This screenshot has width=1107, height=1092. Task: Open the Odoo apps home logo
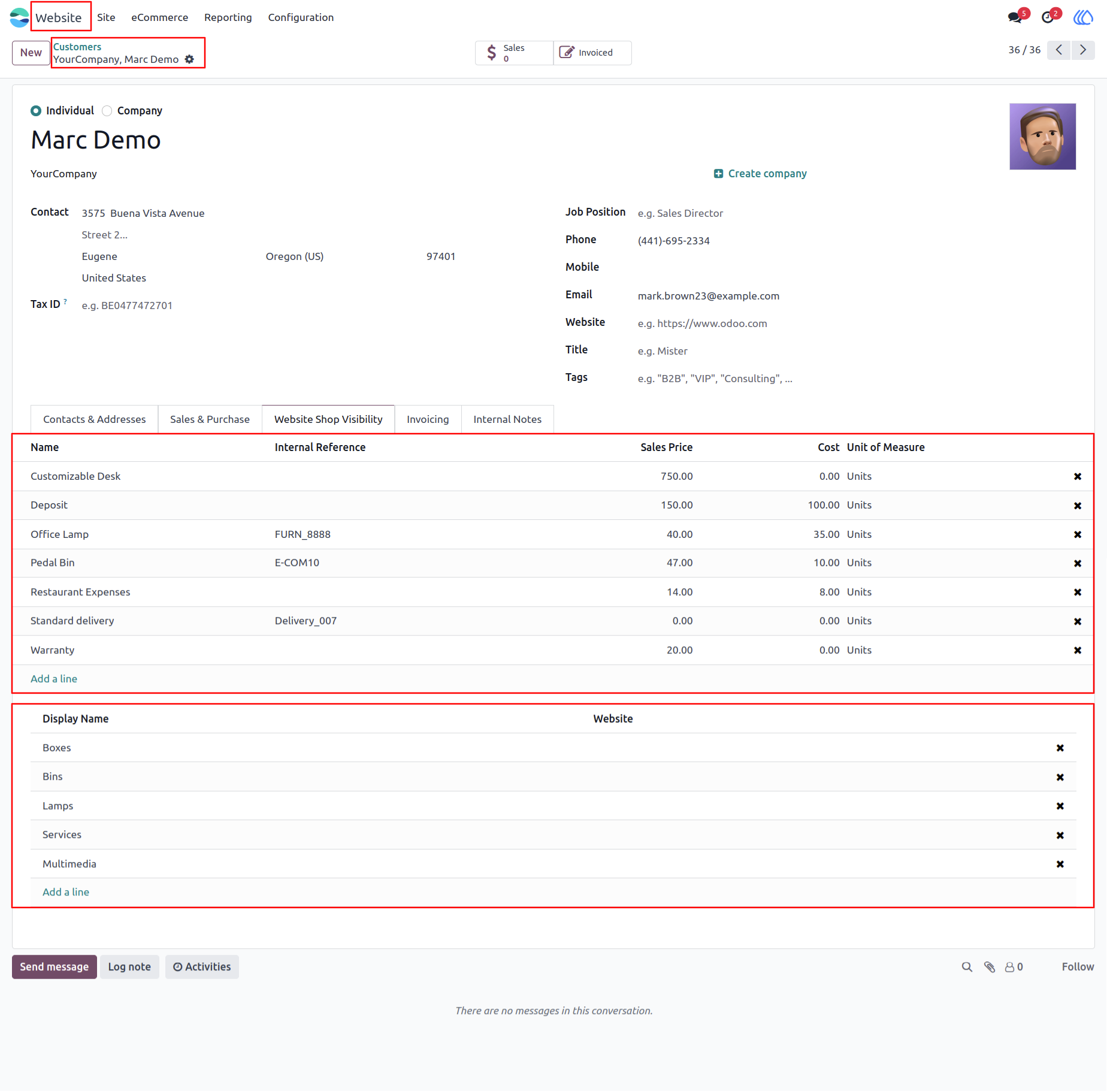[19, 17]
